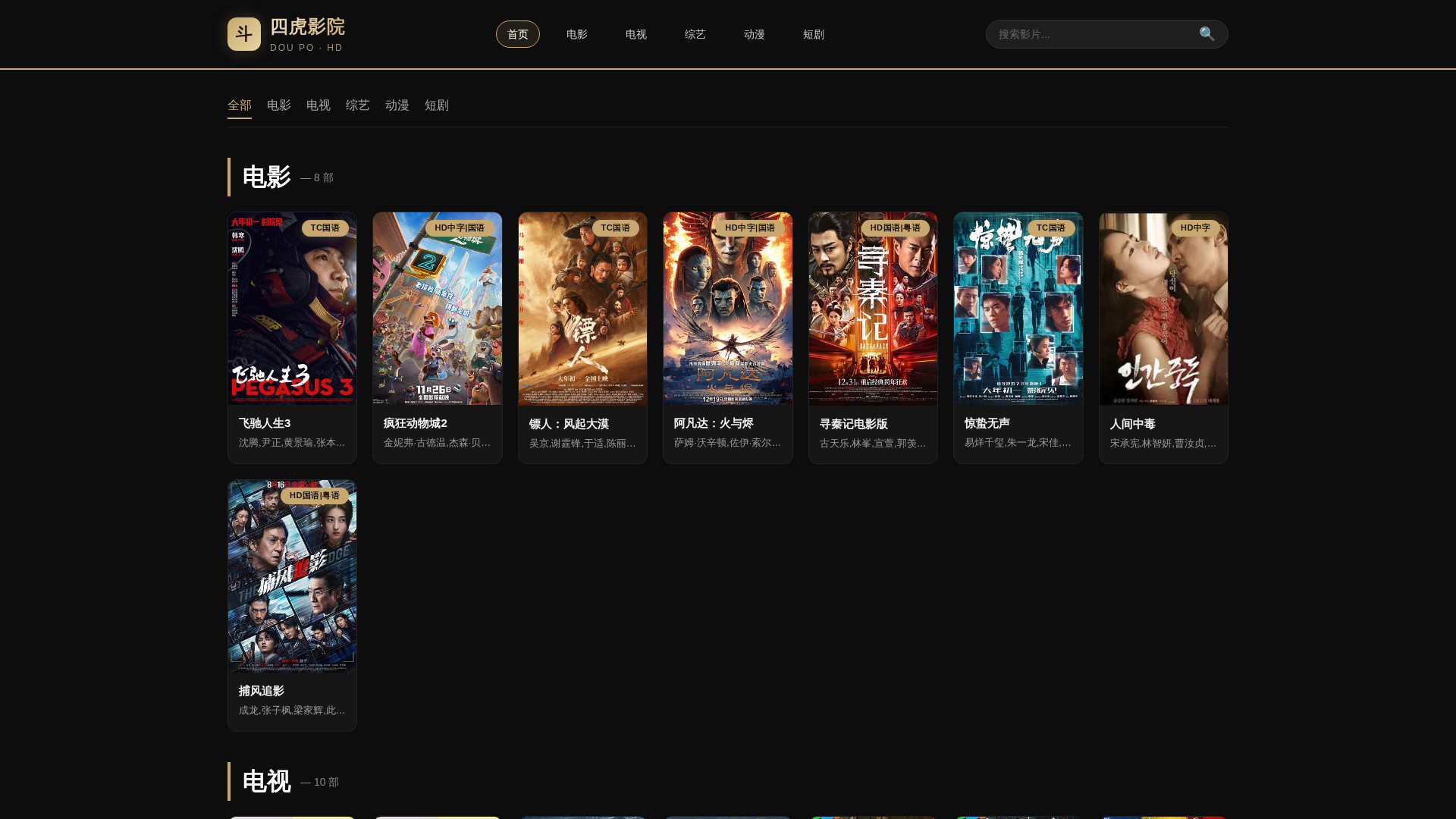Click the 惊蛰无声 title link

tap(987, 423)
